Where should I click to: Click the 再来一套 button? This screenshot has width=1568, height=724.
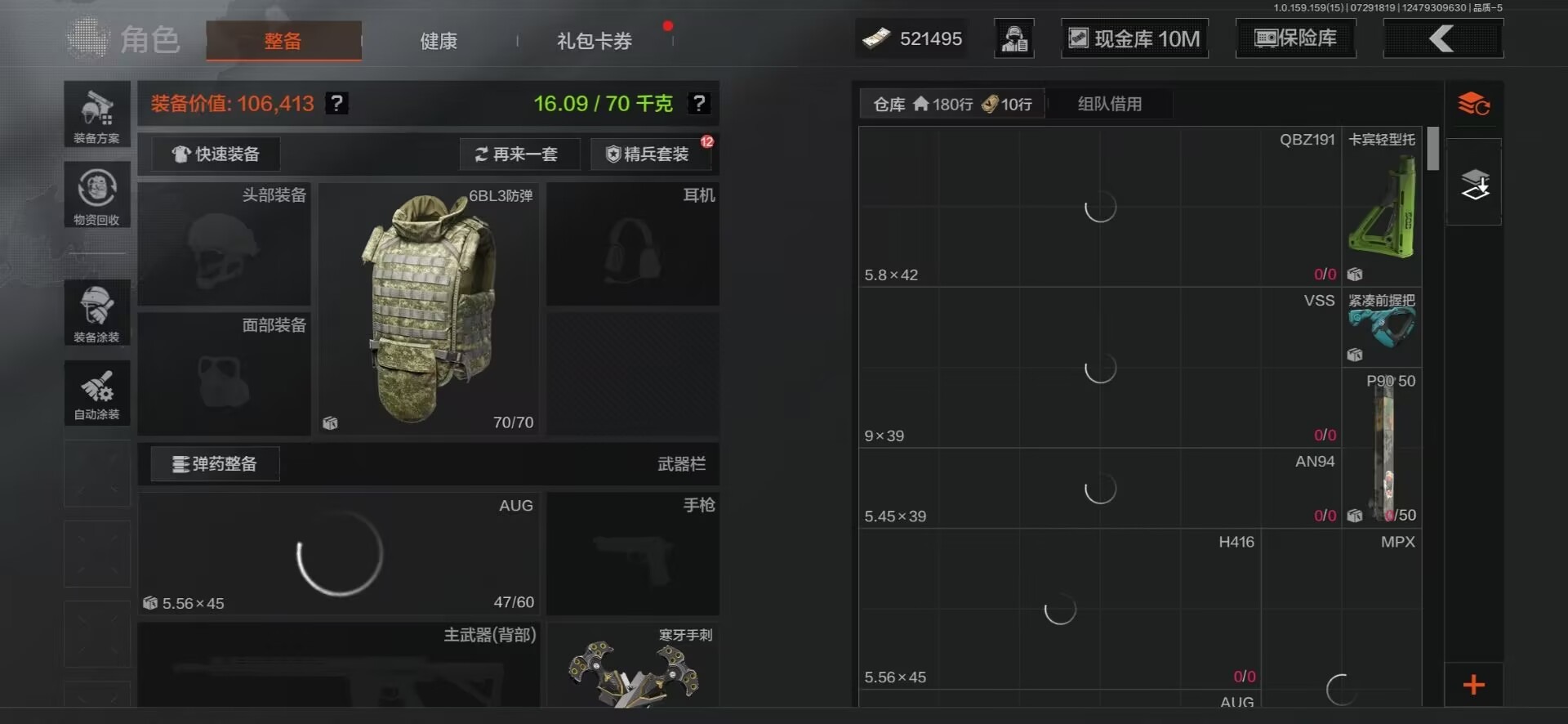(518, 154)
